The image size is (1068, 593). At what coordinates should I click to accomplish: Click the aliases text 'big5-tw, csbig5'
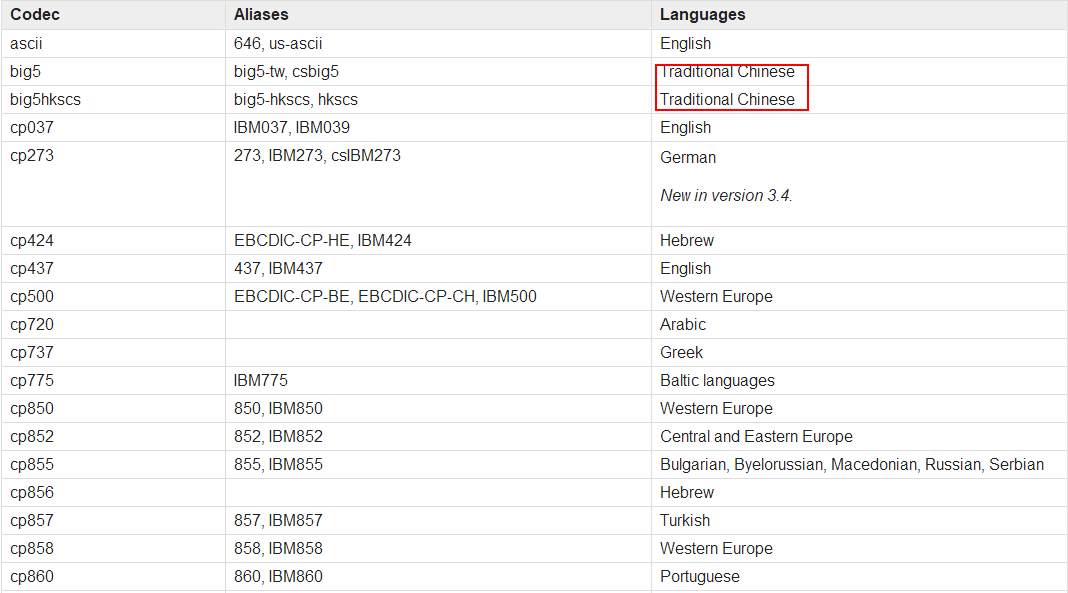(286, 72)
